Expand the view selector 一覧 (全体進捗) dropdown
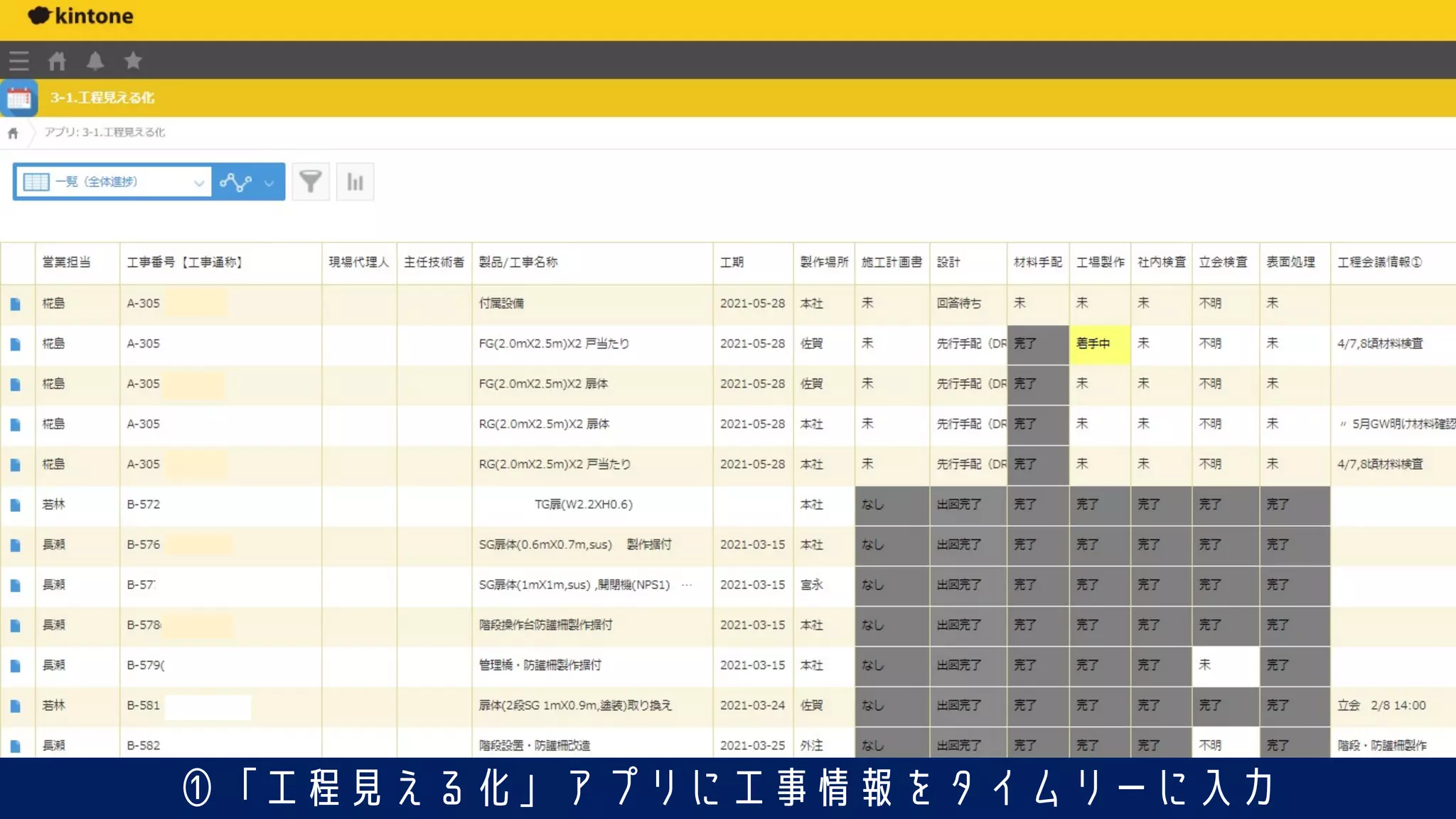 click(x=112, y=182)
